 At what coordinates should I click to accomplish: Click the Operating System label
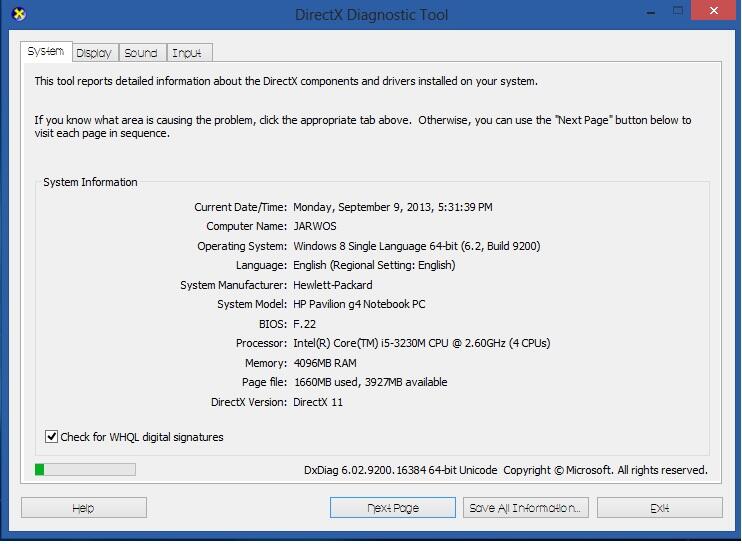tap(242, 246)
